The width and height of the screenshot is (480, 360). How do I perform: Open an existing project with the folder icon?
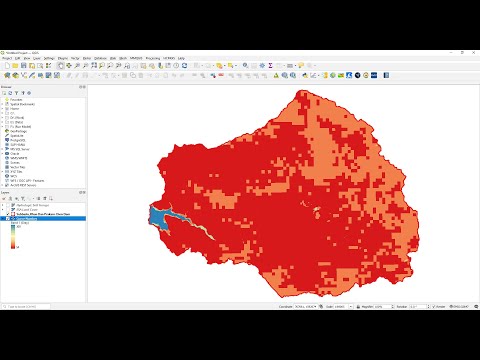click(x=15, y=66)
